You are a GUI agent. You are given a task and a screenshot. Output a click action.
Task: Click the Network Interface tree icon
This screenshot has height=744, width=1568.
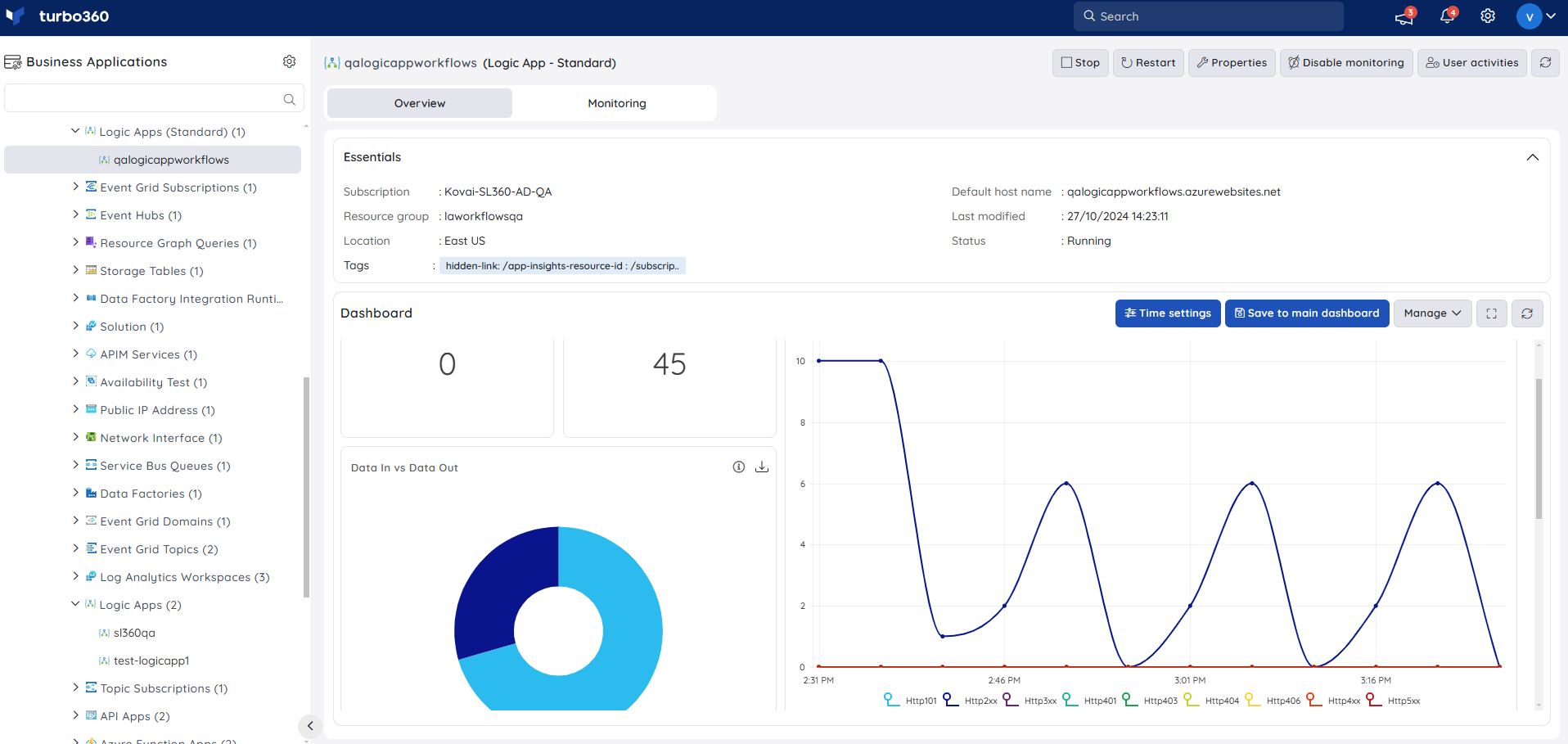[x=91, y=437]
